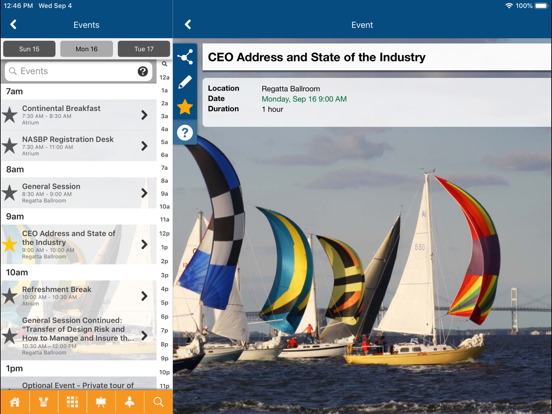Star the NASBP Registration Desk event

tap(10, 146)
